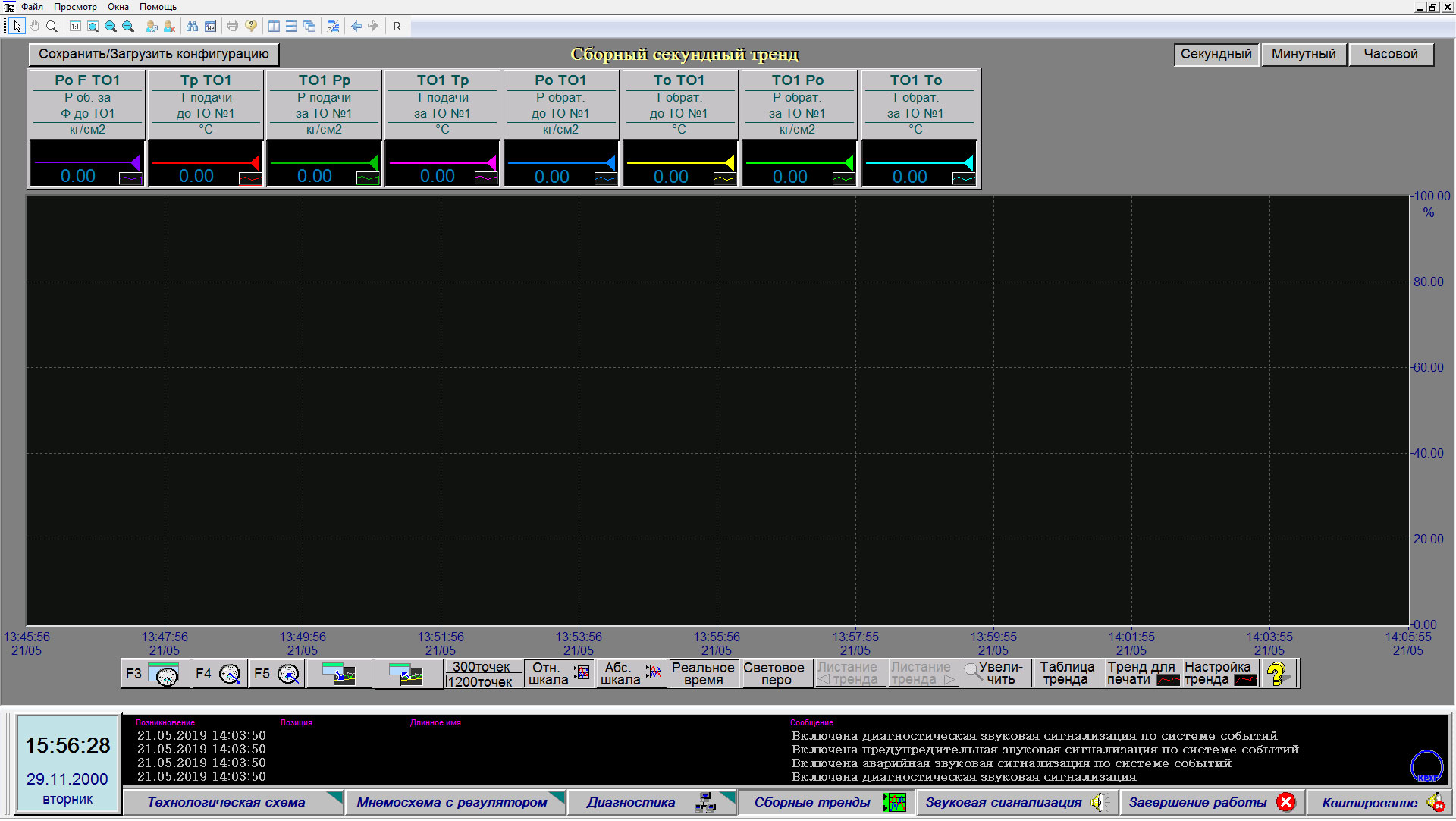Click the F4 clock time-range button
1456x821 pixels.
pos(218,674)
